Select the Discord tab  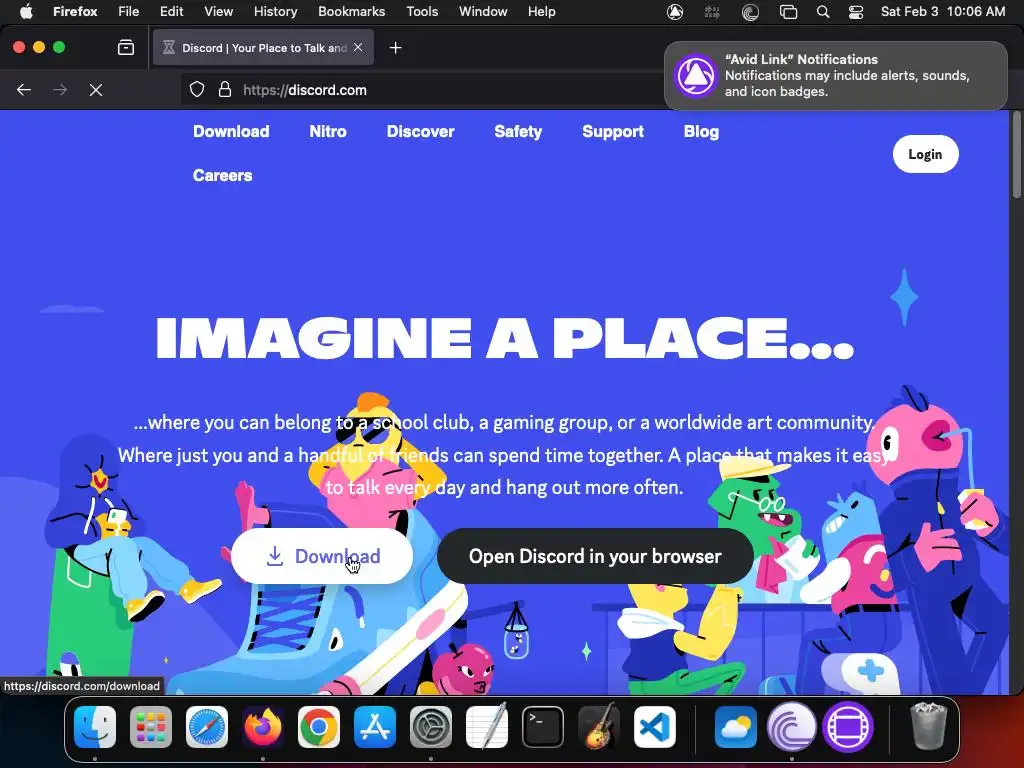(x=263, y=48)
